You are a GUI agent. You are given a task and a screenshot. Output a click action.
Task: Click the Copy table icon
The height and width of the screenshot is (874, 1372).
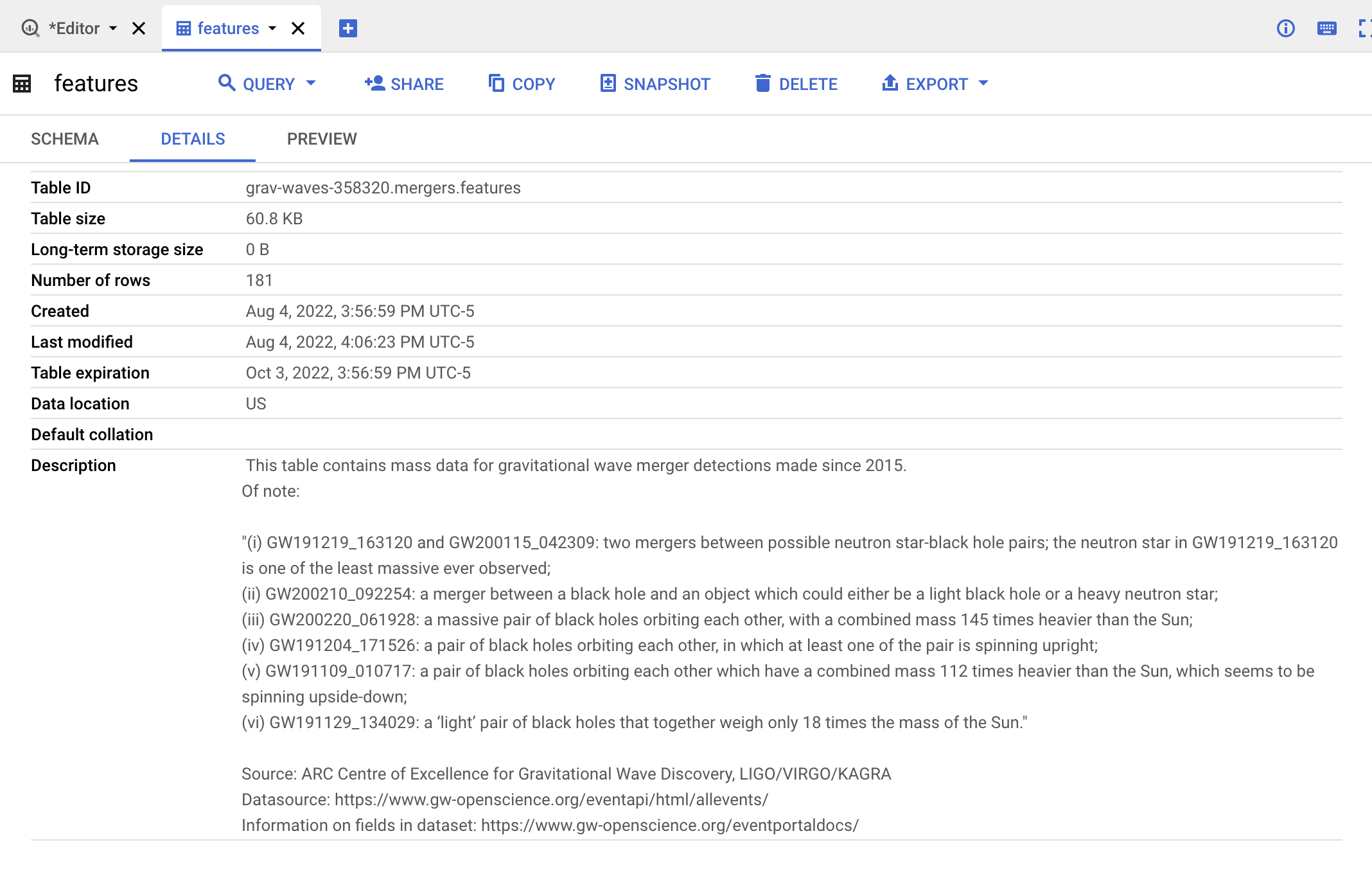496,83
